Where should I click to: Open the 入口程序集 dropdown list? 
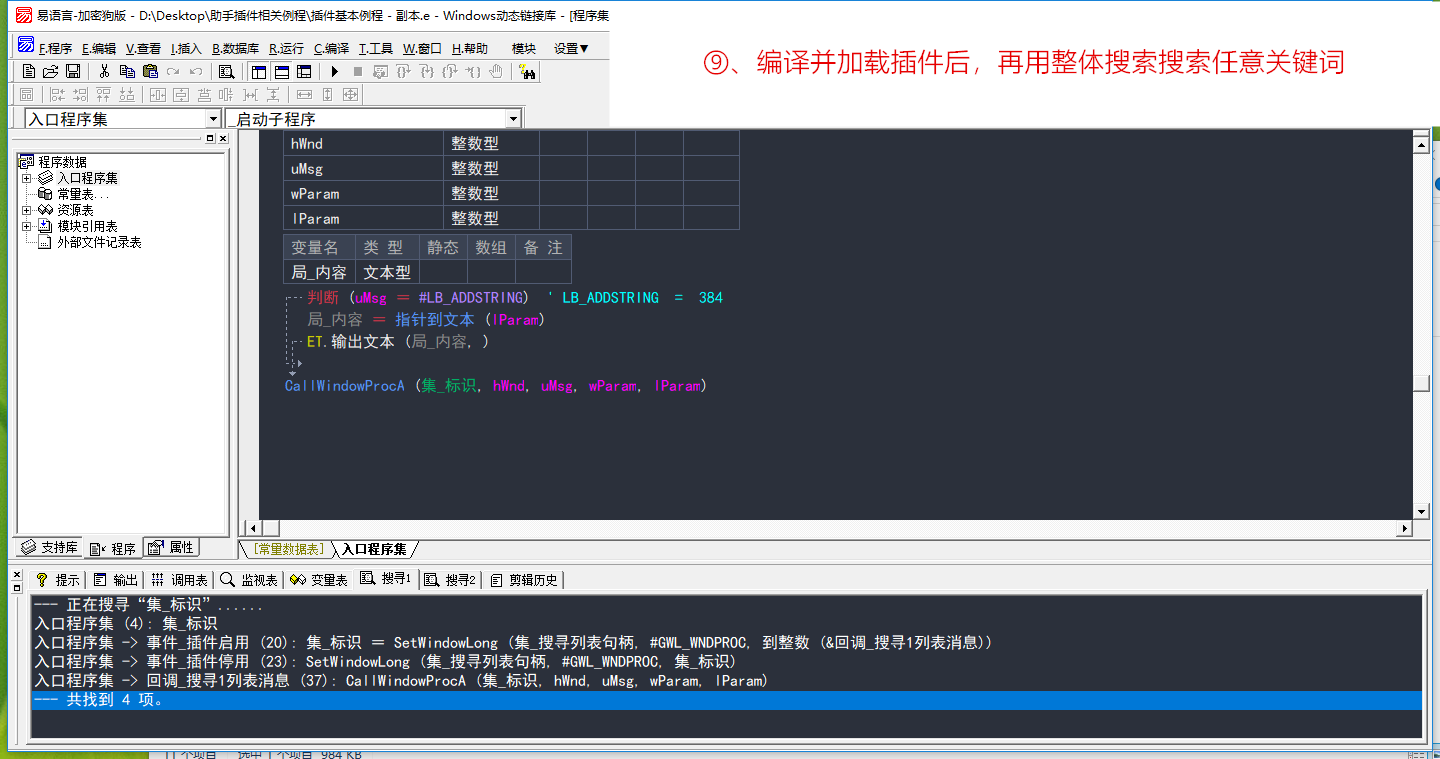coord(213,119)
